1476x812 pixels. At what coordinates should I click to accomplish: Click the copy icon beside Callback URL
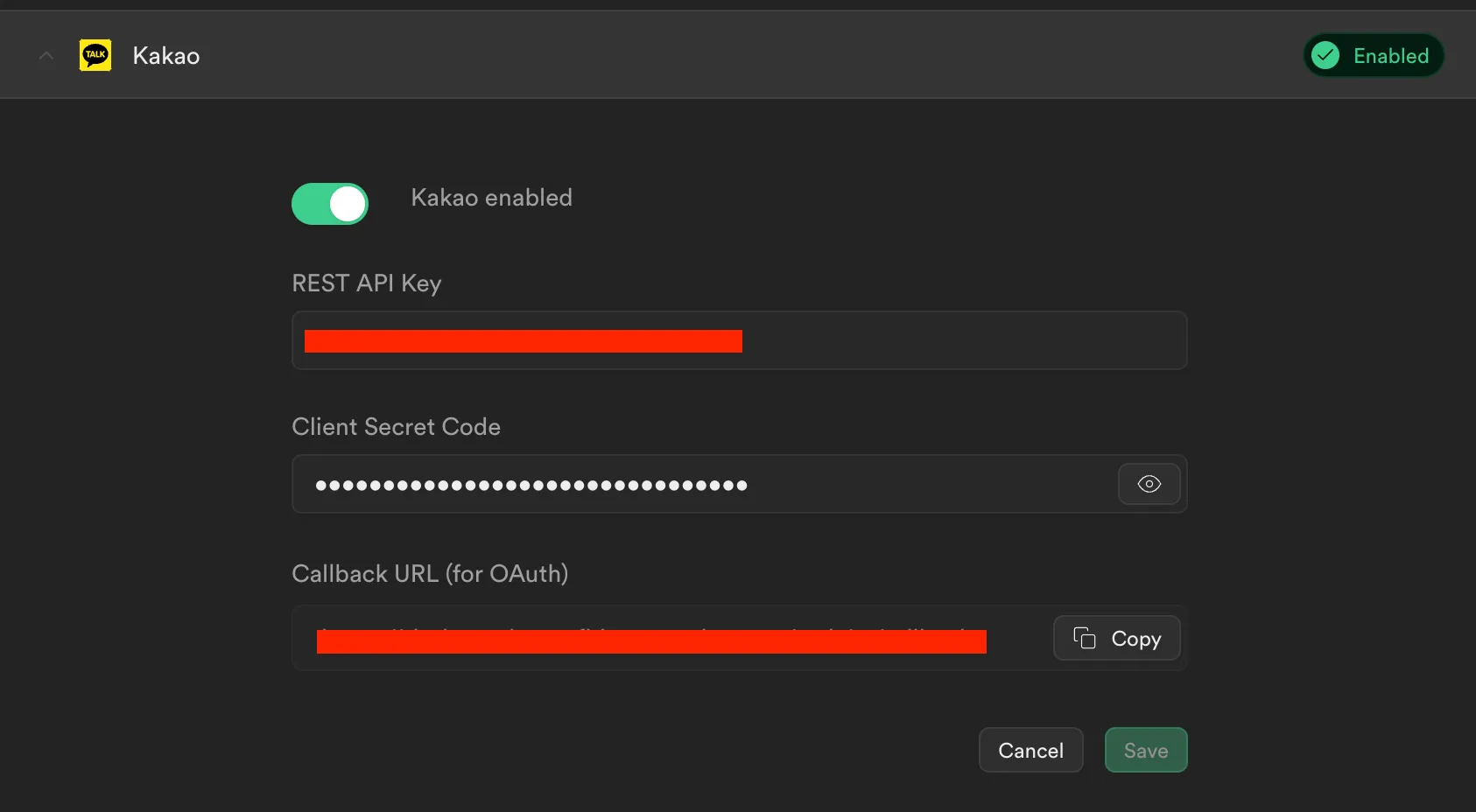(1085, 639)
